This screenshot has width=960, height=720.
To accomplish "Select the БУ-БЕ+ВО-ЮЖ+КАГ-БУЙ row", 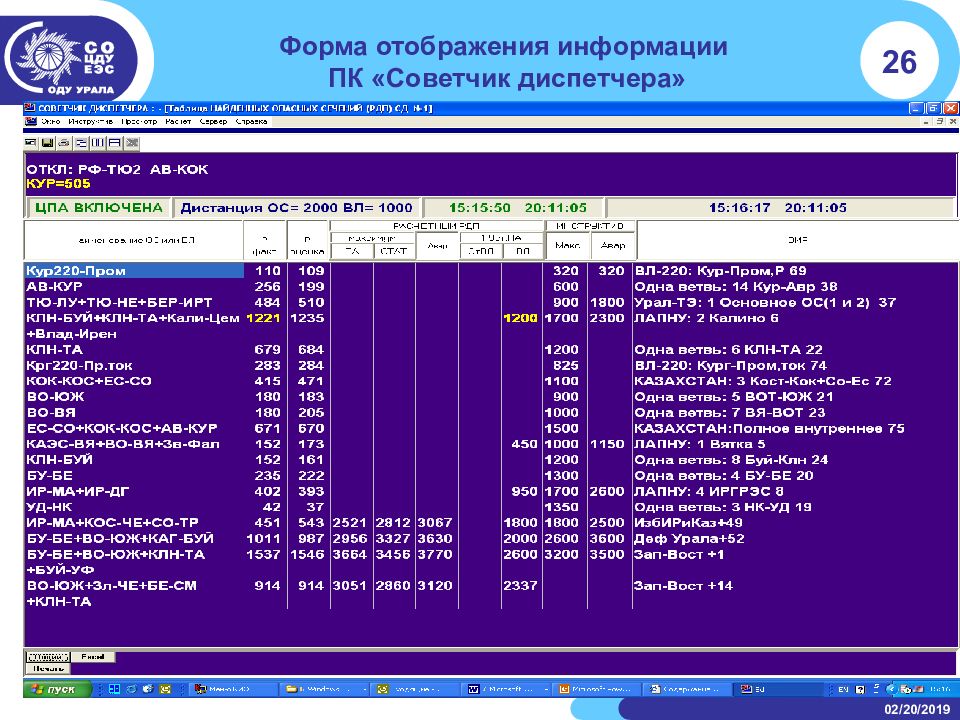I will click(x=119, y=539).
